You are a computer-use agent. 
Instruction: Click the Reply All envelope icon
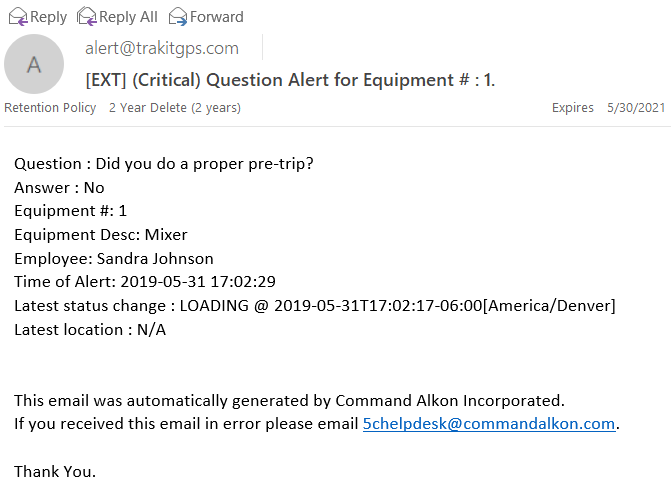tap(87, 17)
